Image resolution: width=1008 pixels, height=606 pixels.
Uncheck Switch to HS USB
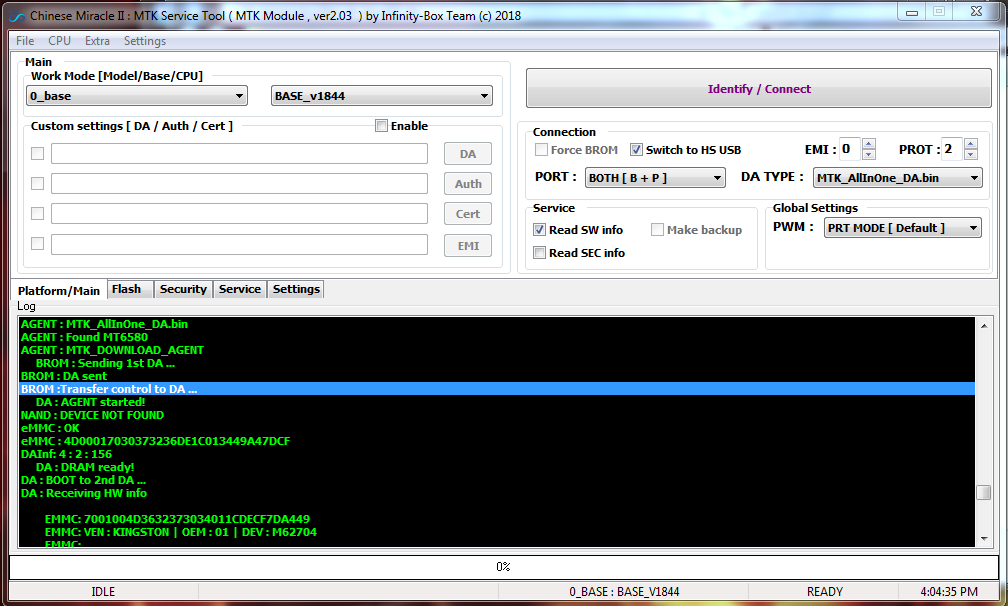(636, 150)
